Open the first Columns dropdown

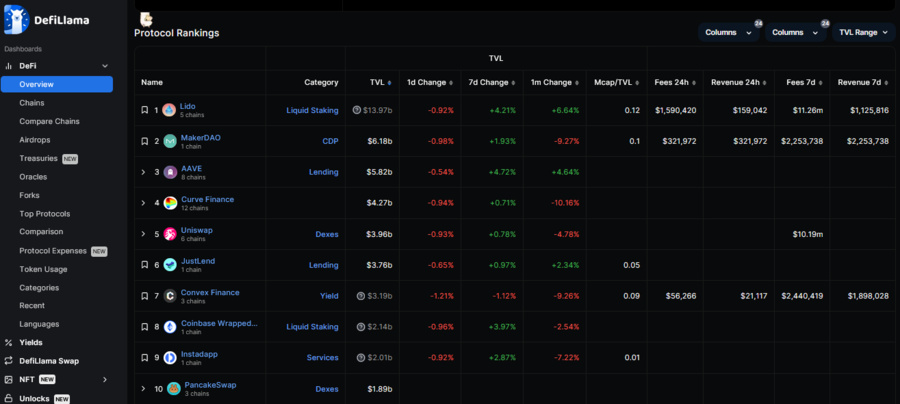tap(728, 33)
